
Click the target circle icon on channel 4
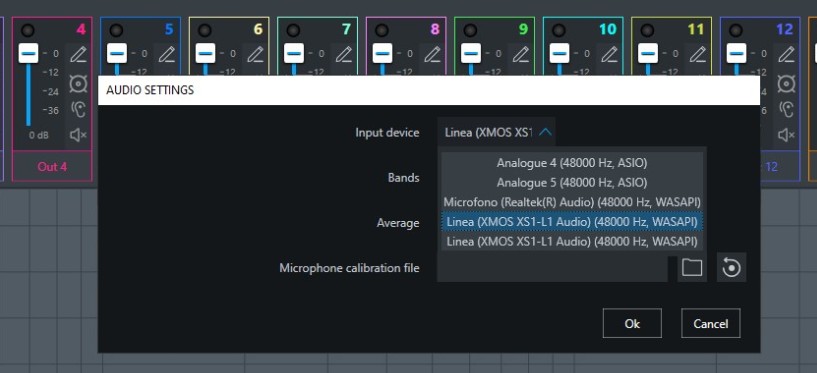pos(78,83)
